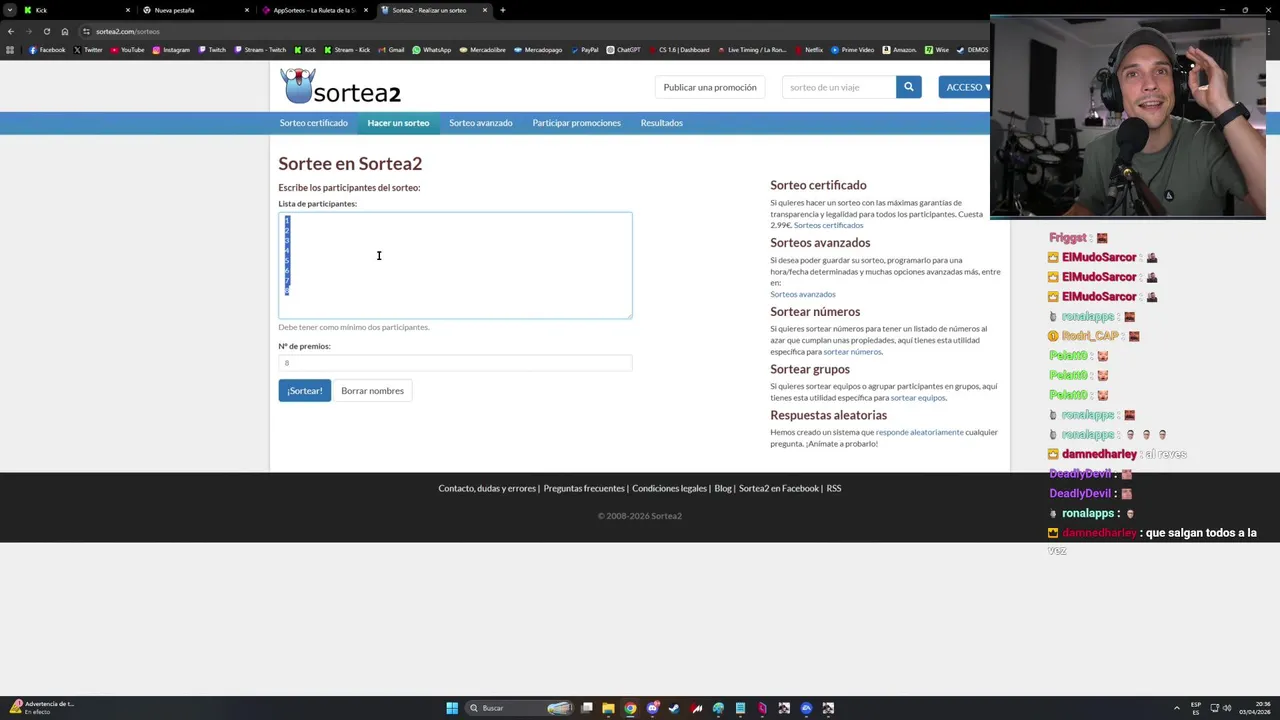Open the RSS footer link
The height and width of the screenshot is (720, 1280).
click(x=834, y=488)
